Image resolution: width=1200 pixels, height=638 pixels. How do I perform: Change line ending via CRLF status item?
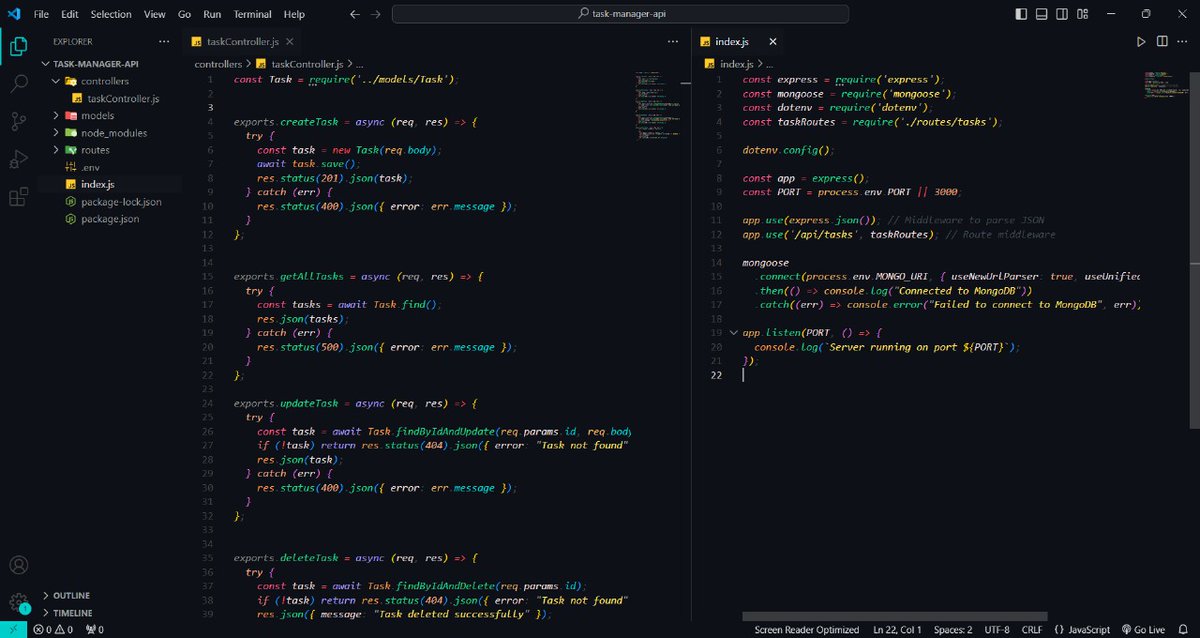tap(1032, 630)
